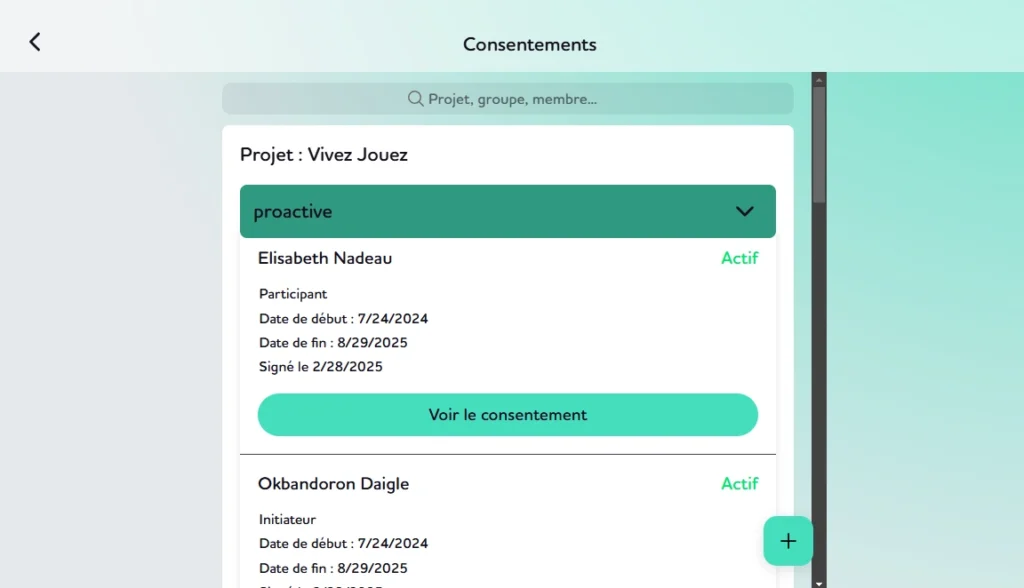Open Voir le consentement for Elisabeth Nadeau
This screenshot has height=588, width=1024.
507,415
